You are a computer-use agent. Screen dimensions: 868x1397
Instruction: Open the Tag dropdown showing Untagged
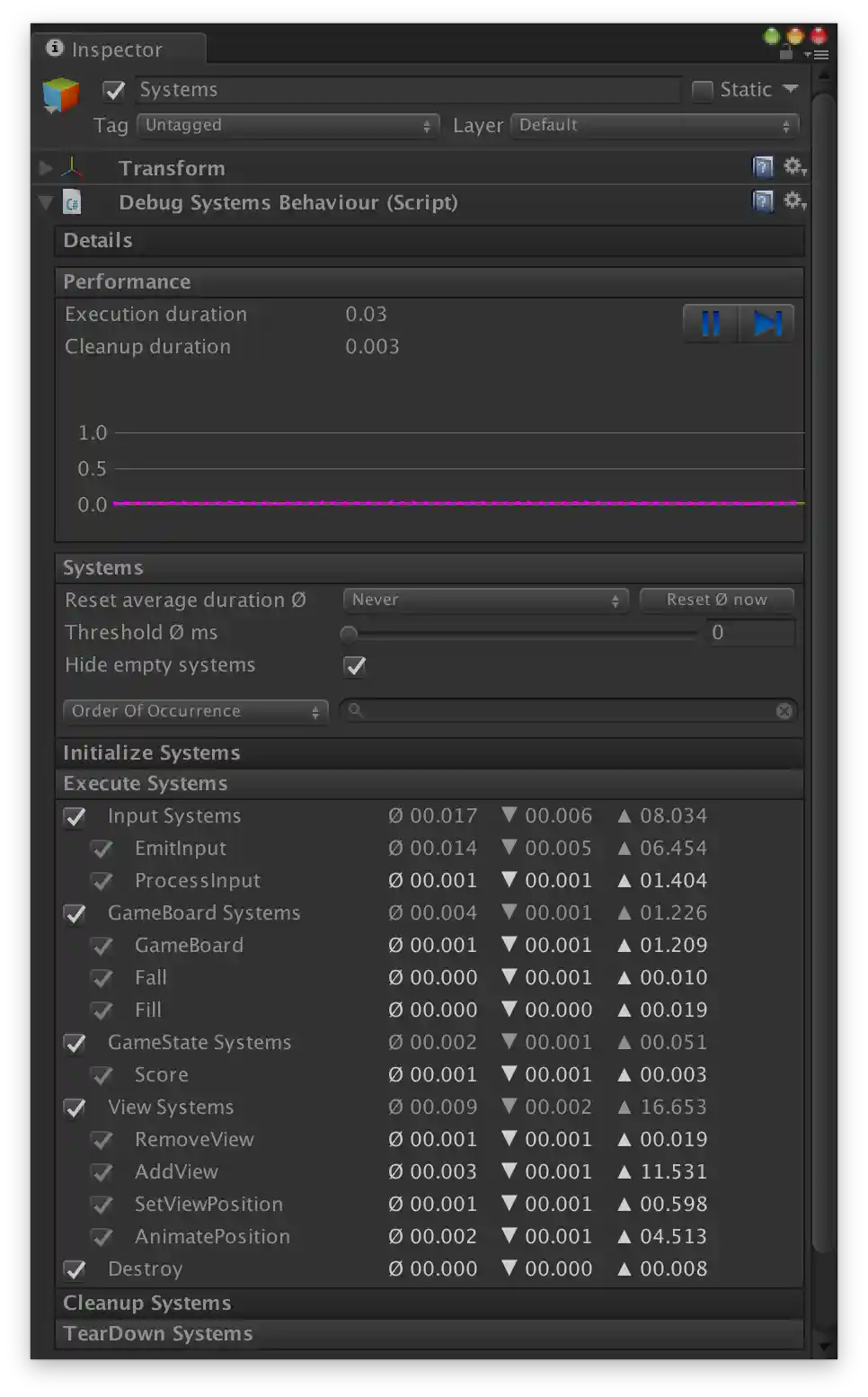coord(287,125)
